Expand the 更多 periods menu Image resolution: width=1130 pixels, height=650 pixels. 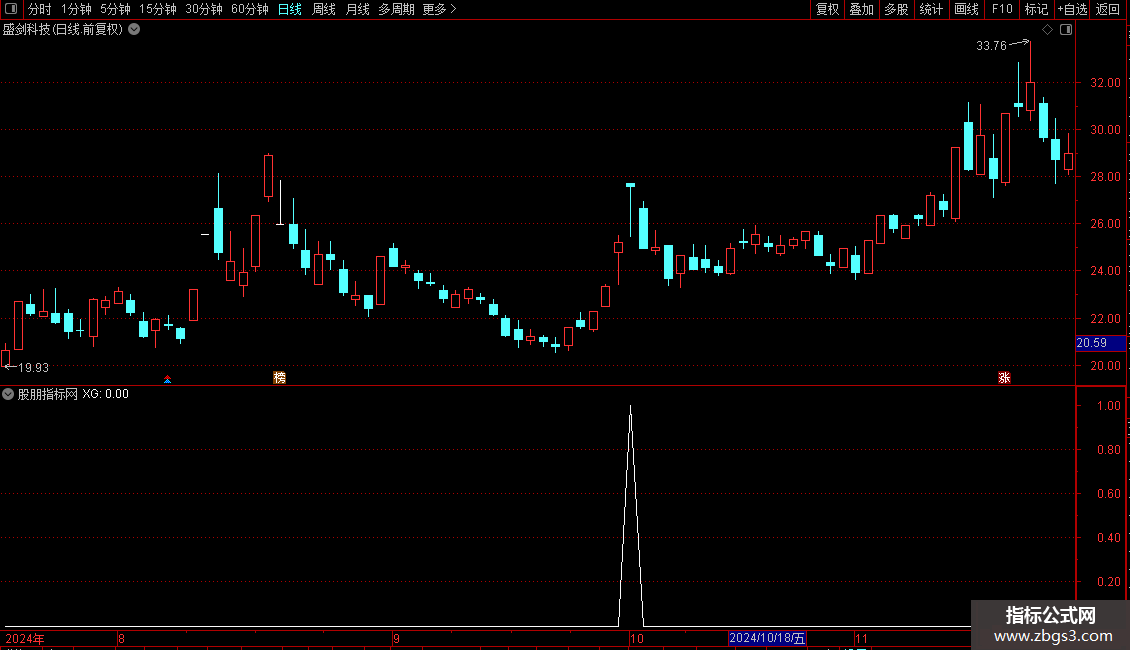point(439,9)
